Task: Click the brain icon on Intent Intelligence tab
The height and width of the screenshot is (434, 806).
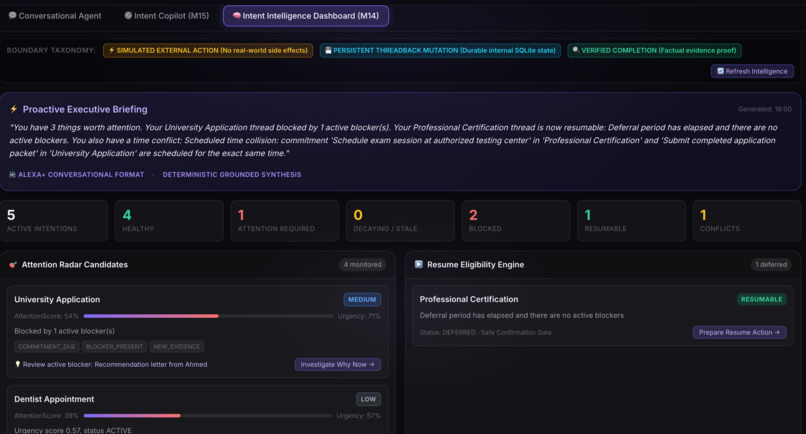Action: 236,16
